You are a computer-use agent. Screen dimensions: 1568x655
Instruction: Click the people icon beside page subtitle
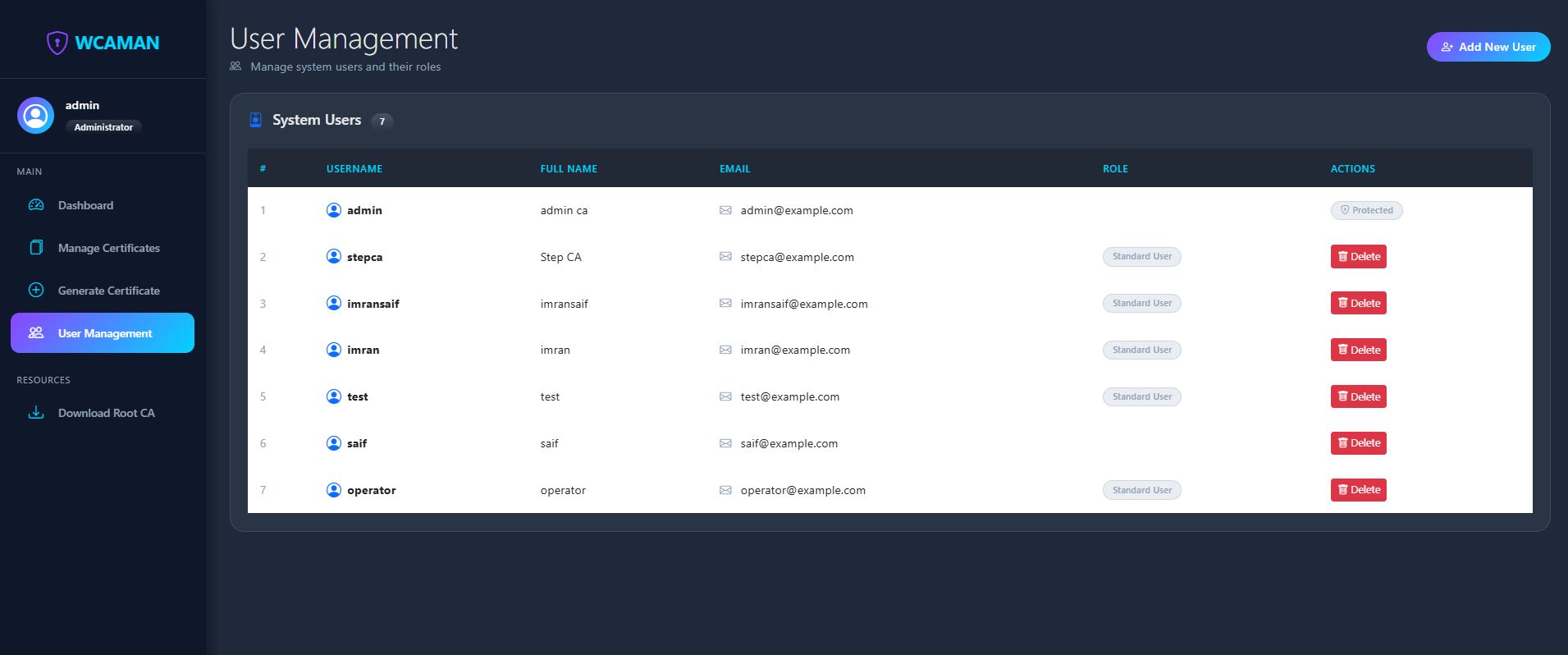click(x=235, y=66)
